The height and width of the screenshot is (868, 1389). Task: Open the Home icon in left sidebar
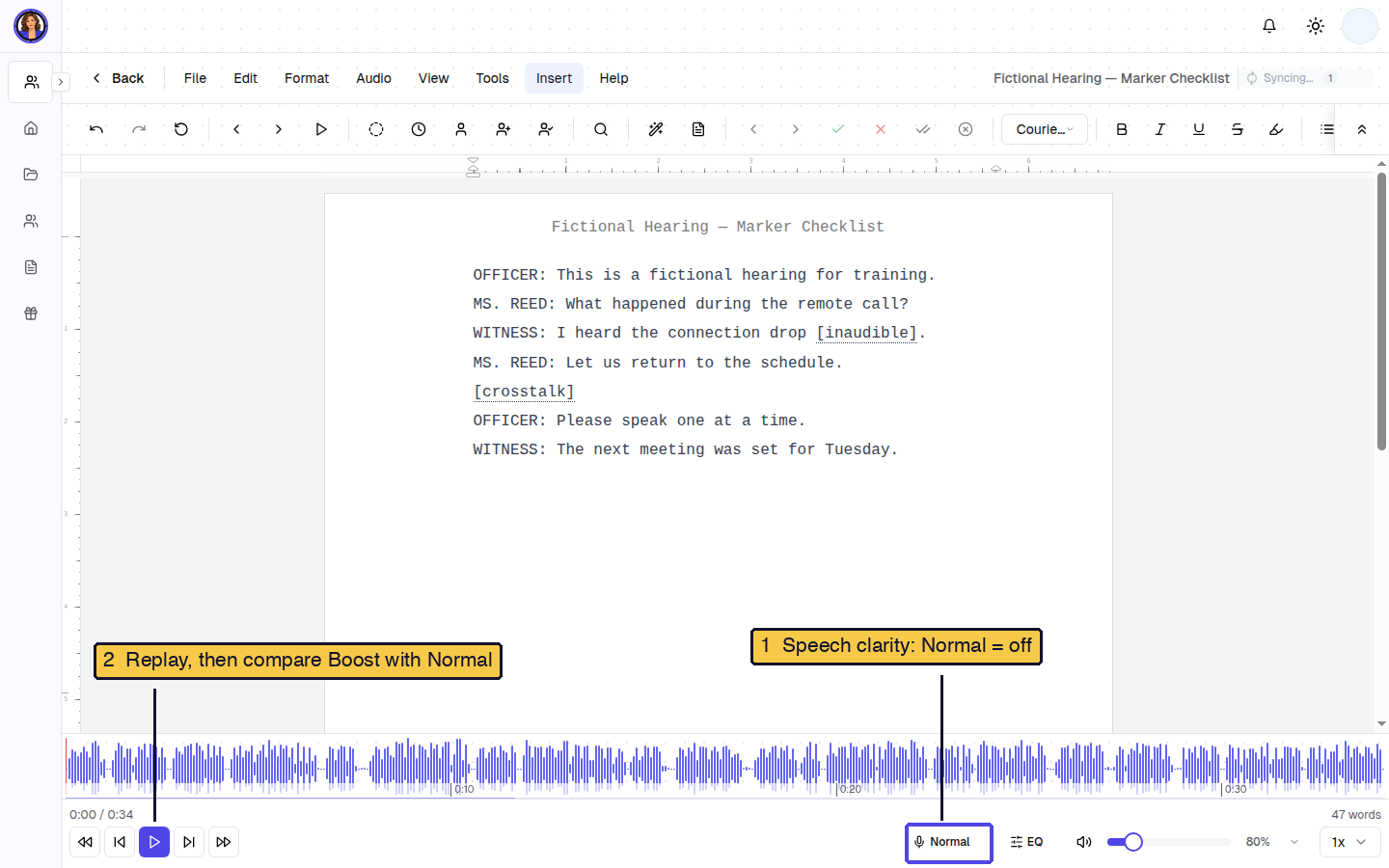[31, 128]
